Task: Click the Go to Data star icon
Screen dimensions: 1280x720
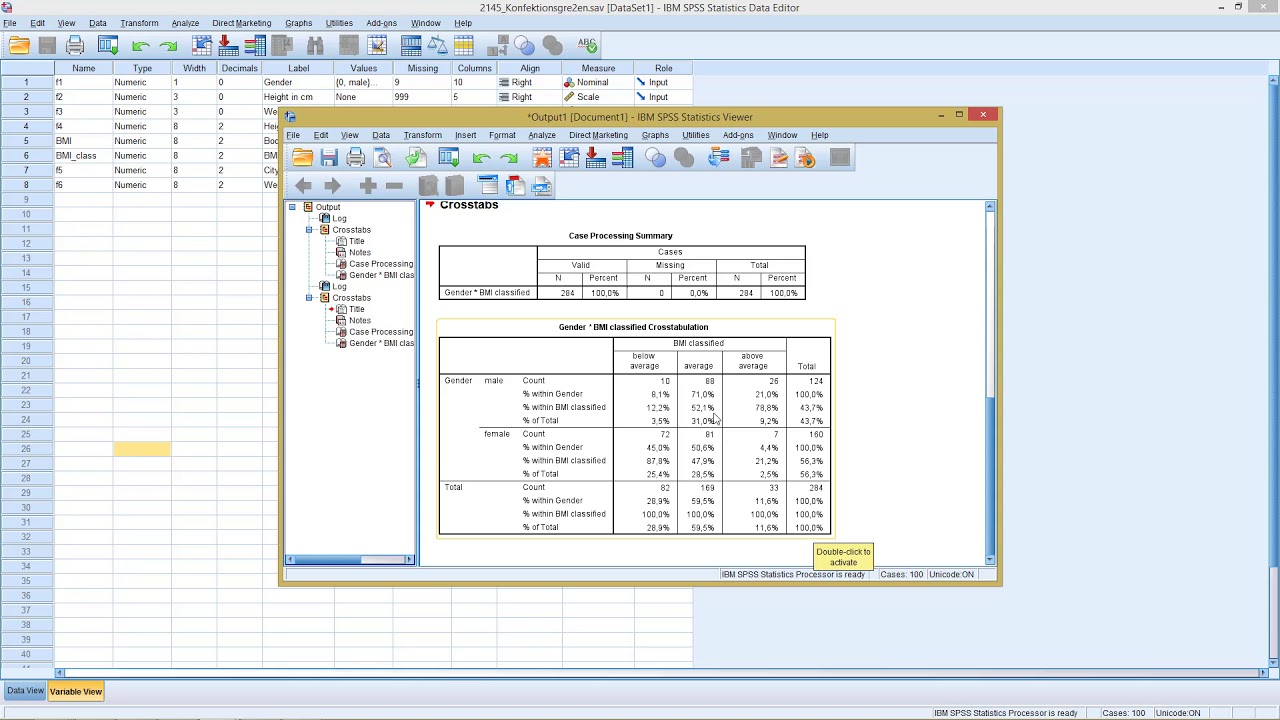Action: 542,158
